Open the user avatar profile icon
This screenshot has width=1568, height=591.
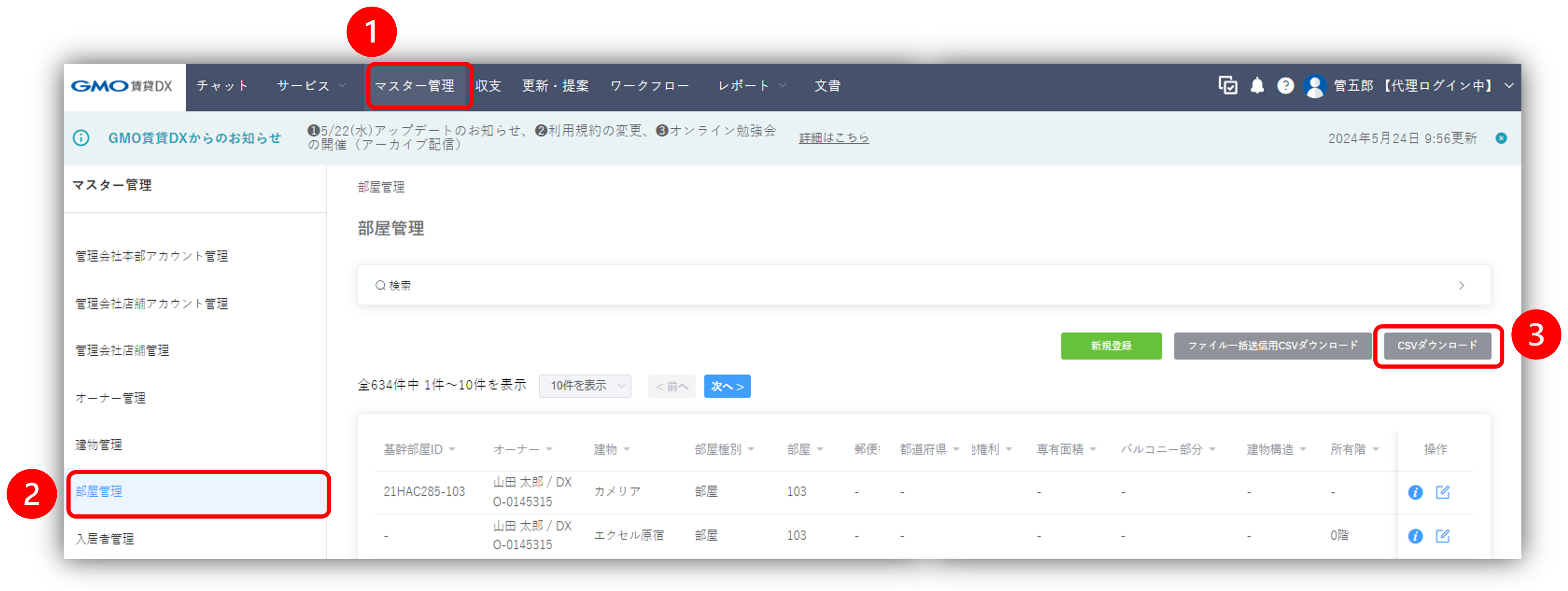click(1316, 86)
